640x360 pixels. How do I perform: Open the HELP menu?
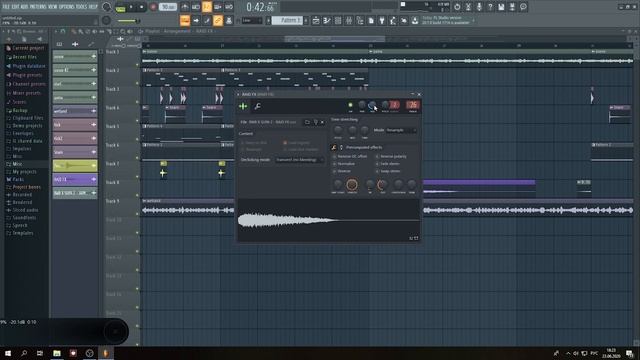[x=93, y=7]
